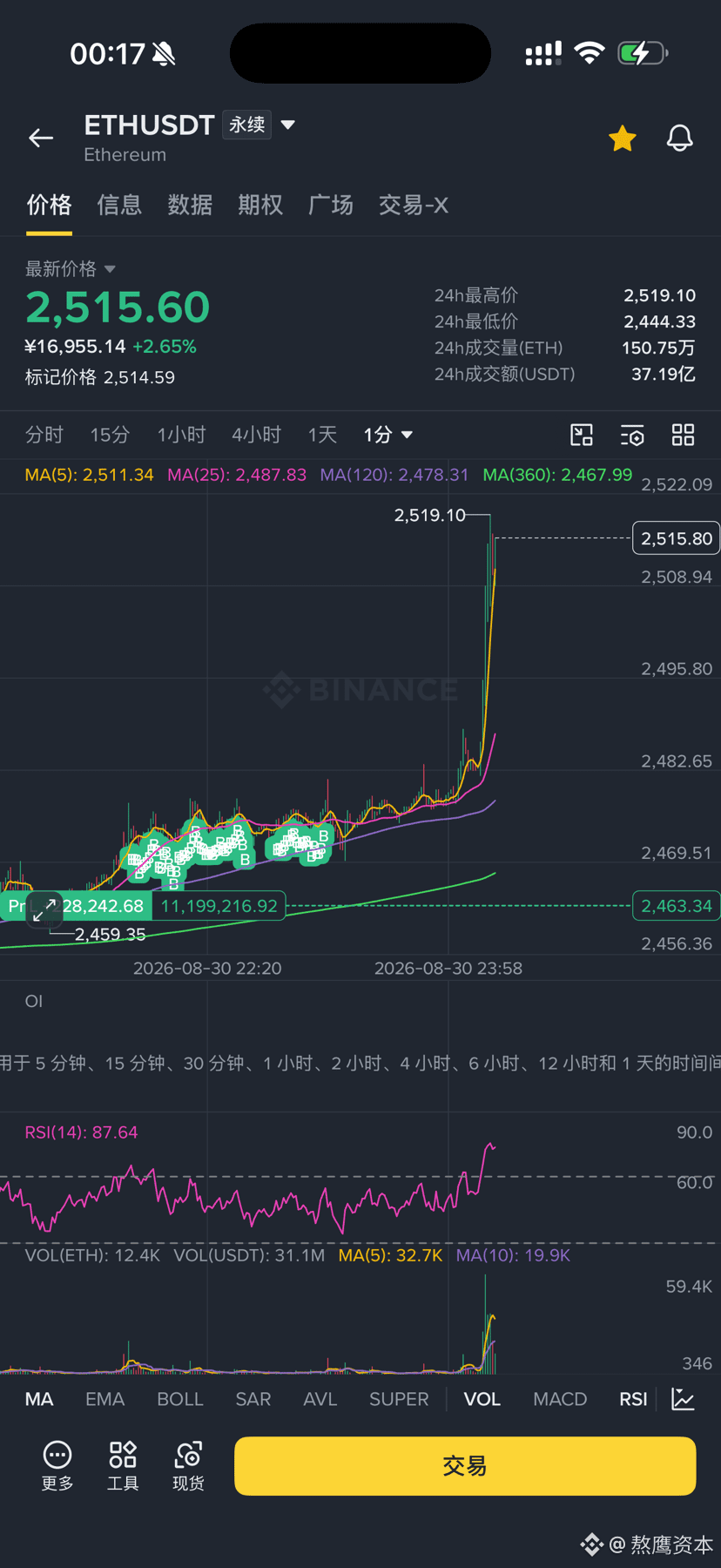Click the 2,463.34 position price label
This screenshot has height=1568, width=721.
coord(677,906)
